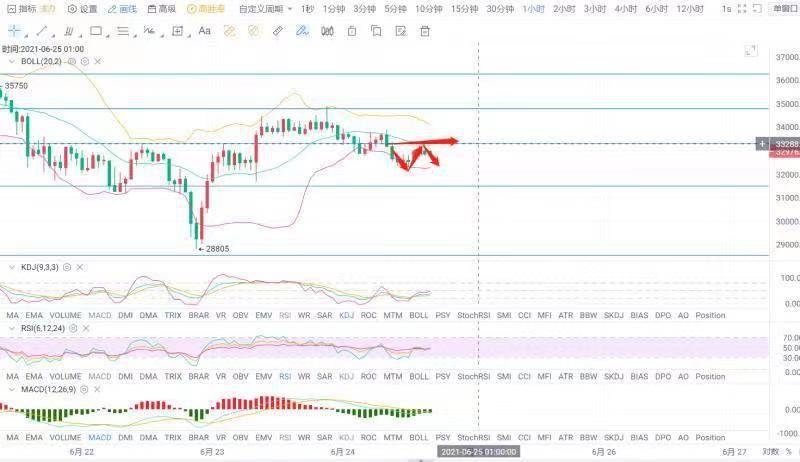Select the crosshair cursor tool
Screen dimensions: 800x462
(15, 31)
